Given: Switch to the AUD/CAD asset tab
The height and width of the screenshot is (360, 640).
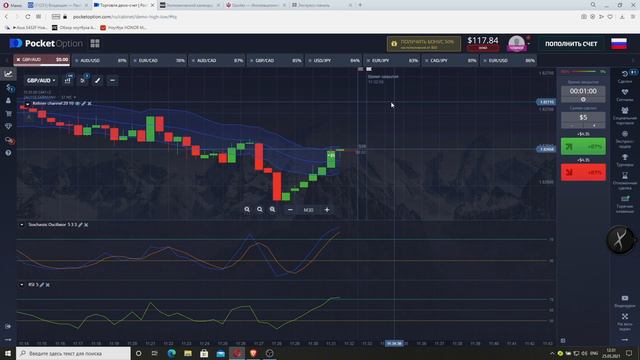Looking at the screenshot, I should (217, 60).
